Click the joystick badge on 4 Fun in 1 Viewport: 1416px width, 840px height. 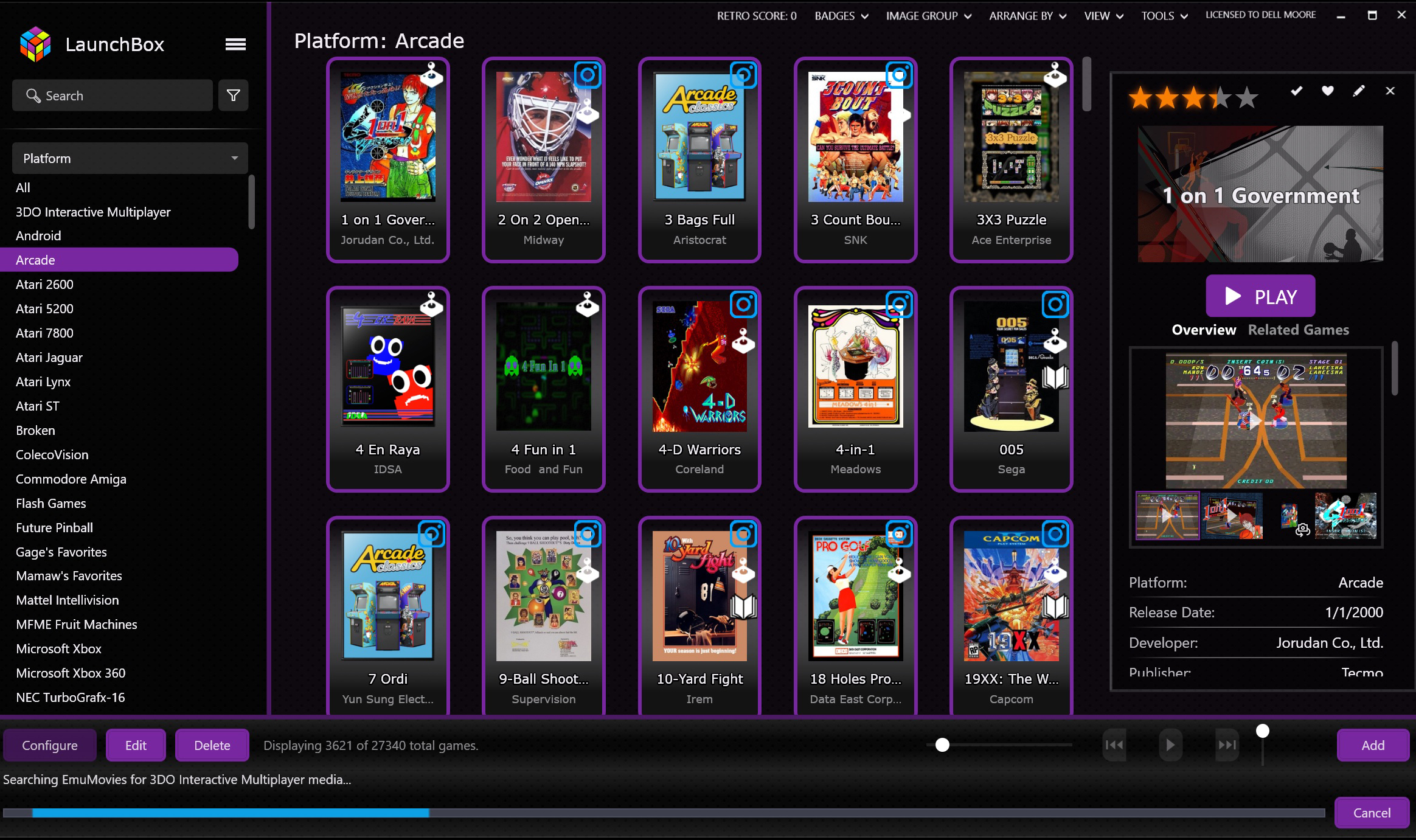point(588,305)
